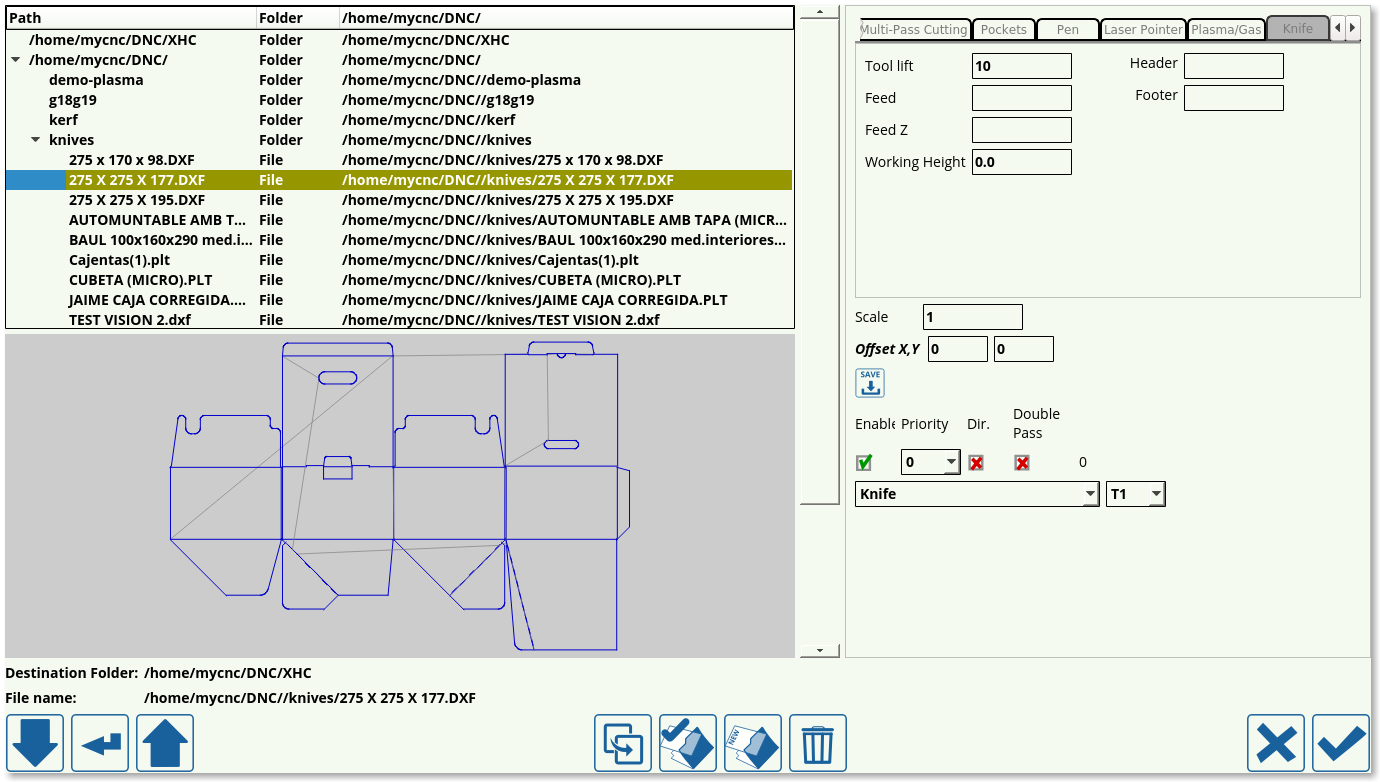Image resolution: width=1380 pixels, height=782 pixels.
Task: Click the trash can delete icon
Action: (x=817, y=743)
